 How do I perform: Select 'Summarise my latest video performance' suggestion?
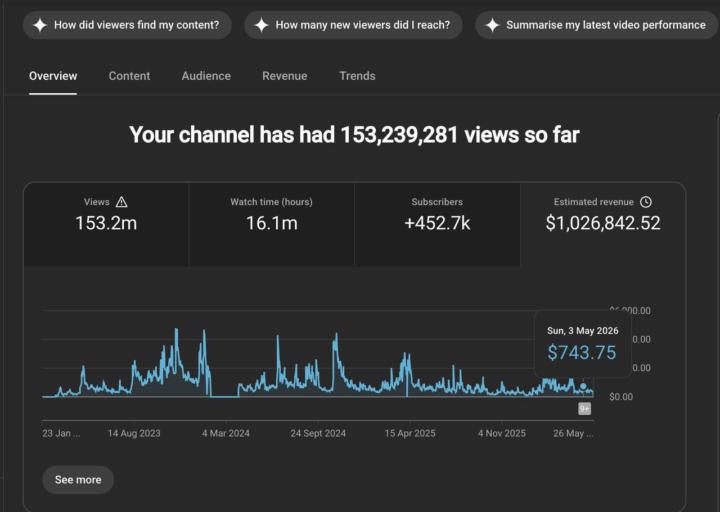(x=596, y=25)
